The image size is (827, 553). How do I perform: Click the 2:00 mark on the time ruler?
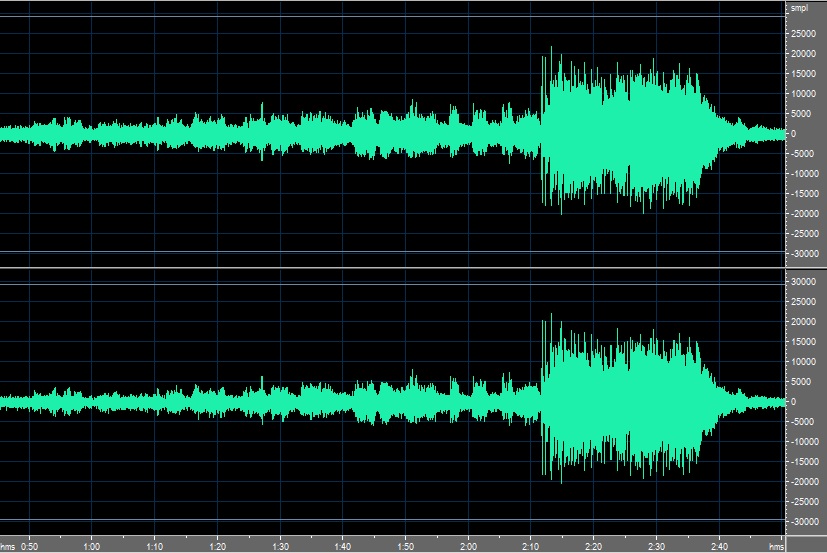point(468,547)
